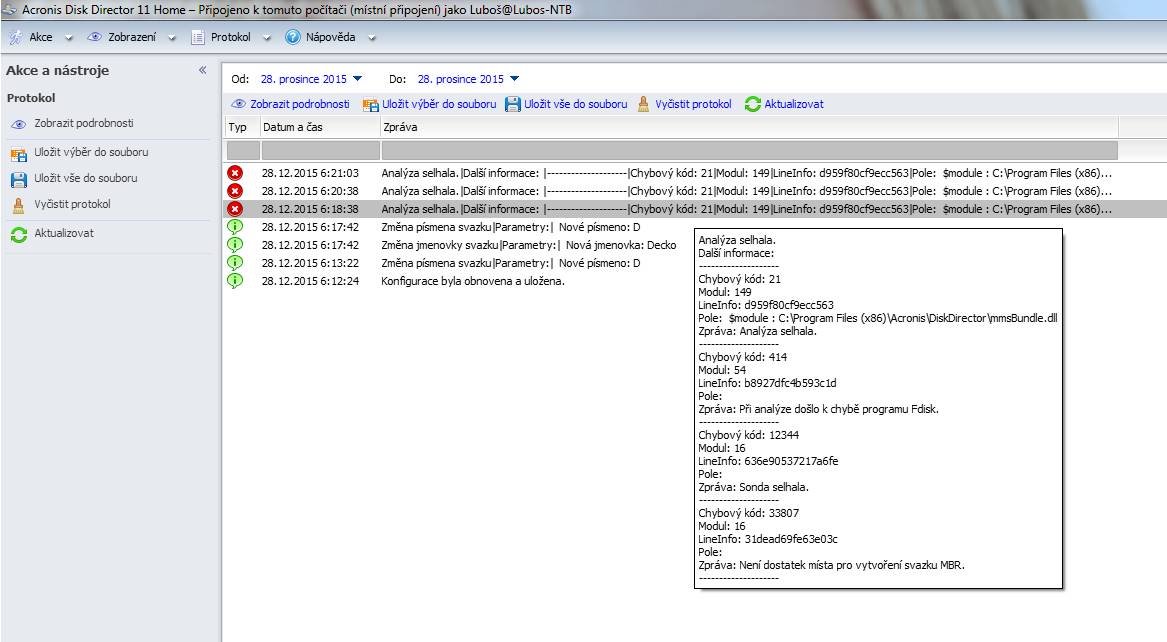Click the info icon of the 6:12:24 entry
This screenshot has height=642, width=1167.
point(235,280)
